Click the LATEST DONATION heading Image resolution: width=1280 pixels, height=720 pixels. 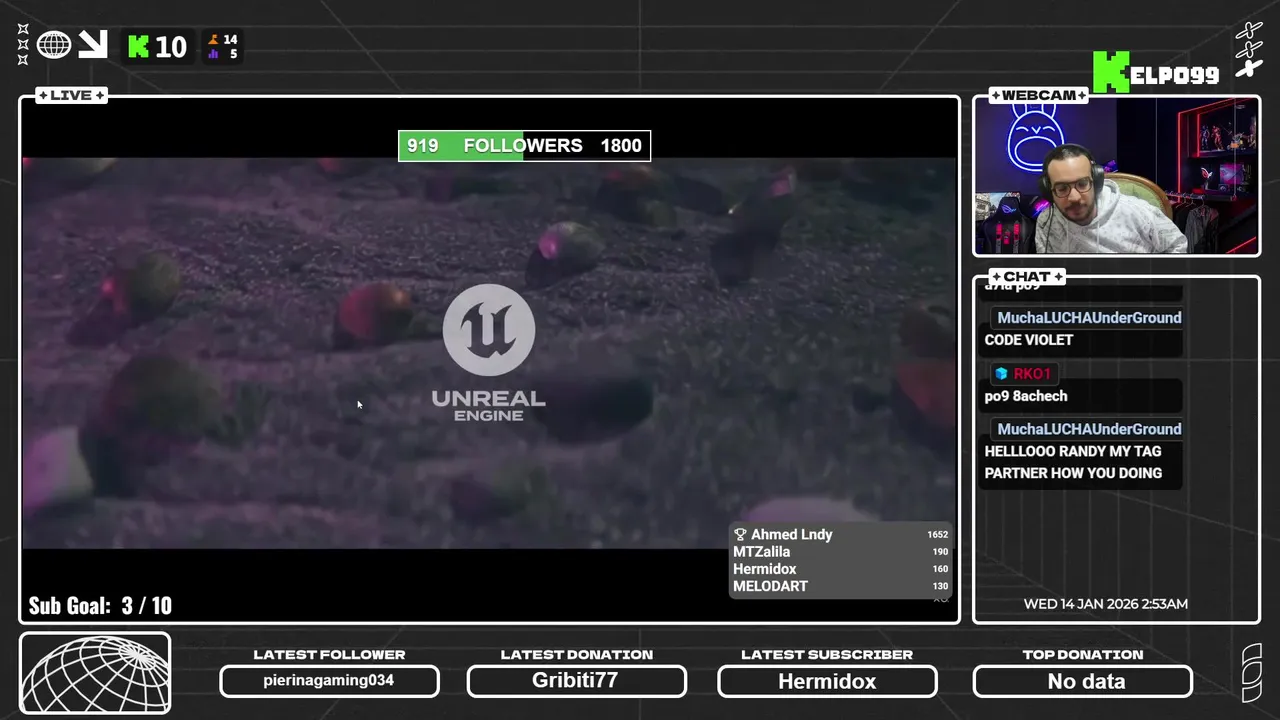(x=576, y=655)
